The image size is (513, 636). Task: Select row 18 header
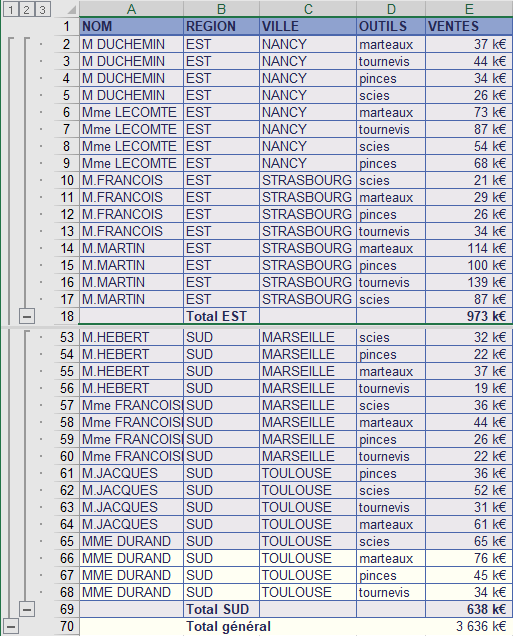pos(67,316)
